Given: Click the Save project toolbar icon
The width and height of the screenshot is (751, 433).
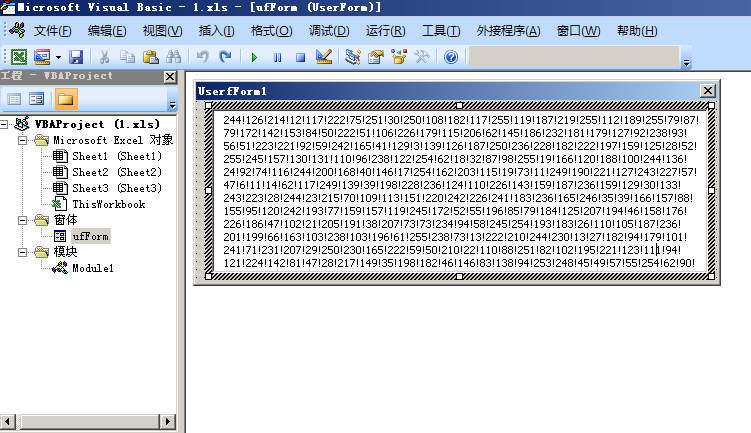Looking at the screenshot, I should (76, 58).
